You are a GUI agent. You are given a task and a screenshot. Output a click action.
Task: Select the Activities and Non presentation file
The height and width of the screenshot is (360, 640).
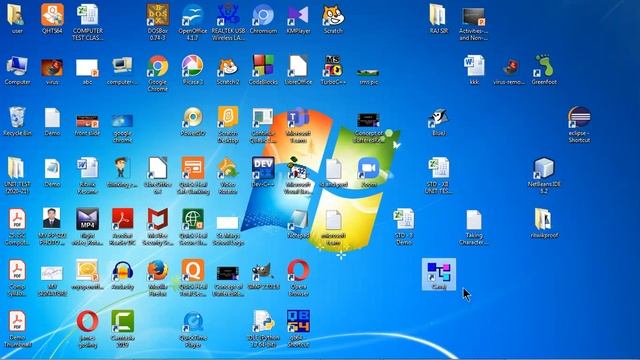click(x=473, y=16)
